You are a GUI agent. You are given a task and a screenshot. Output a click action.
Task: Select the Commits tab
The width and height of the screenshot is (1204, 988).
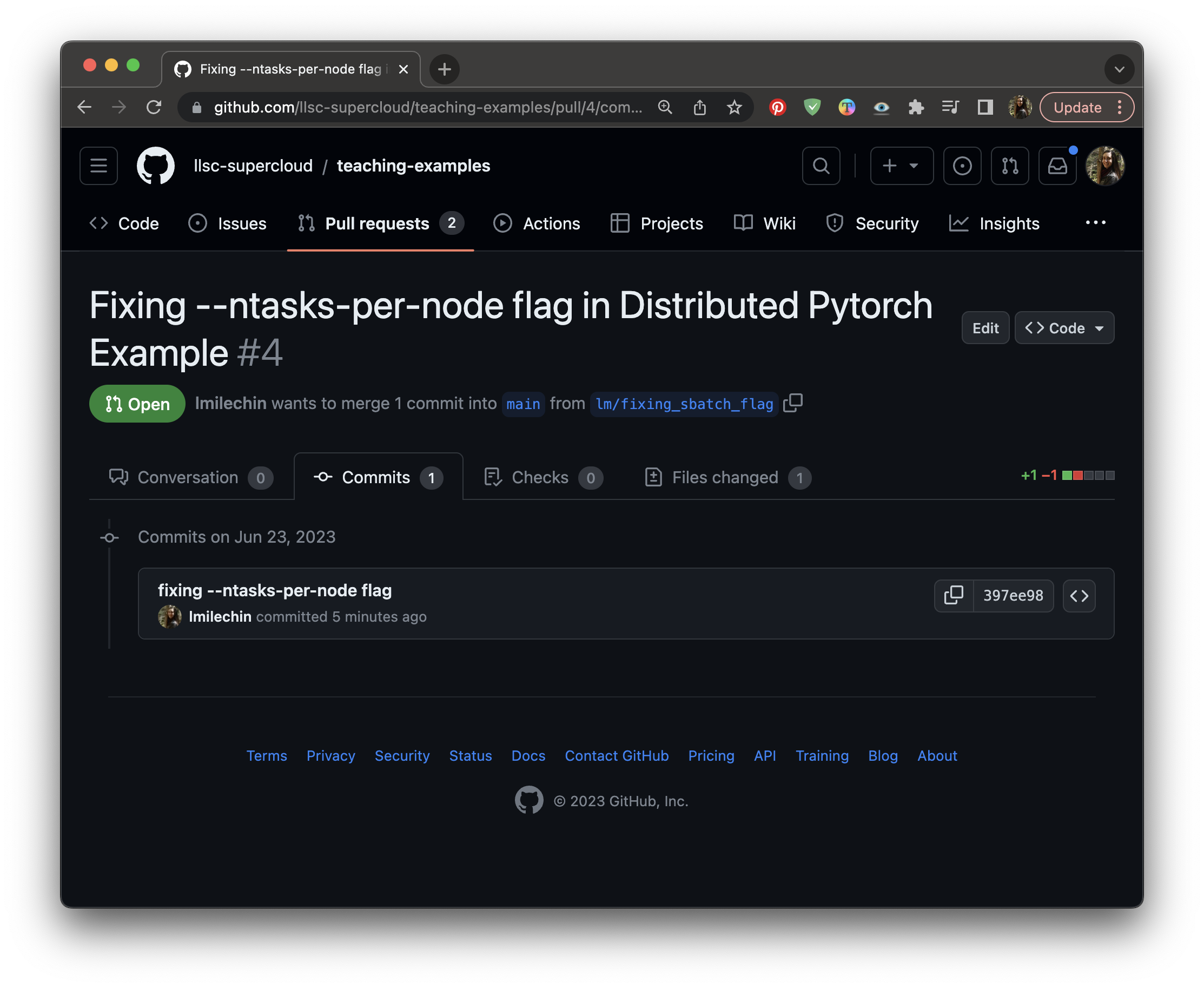tap(379, 477)
